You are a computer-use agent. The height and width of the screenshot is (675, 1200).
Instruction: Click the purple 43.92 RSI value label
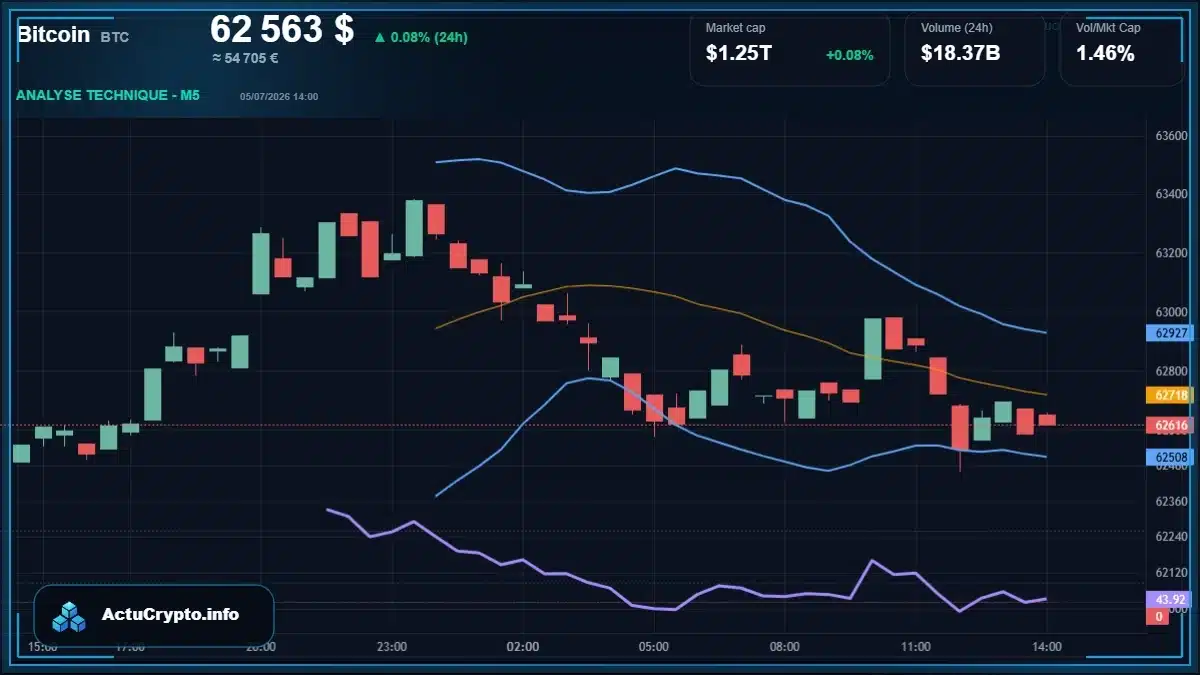tap(1170, 599)
